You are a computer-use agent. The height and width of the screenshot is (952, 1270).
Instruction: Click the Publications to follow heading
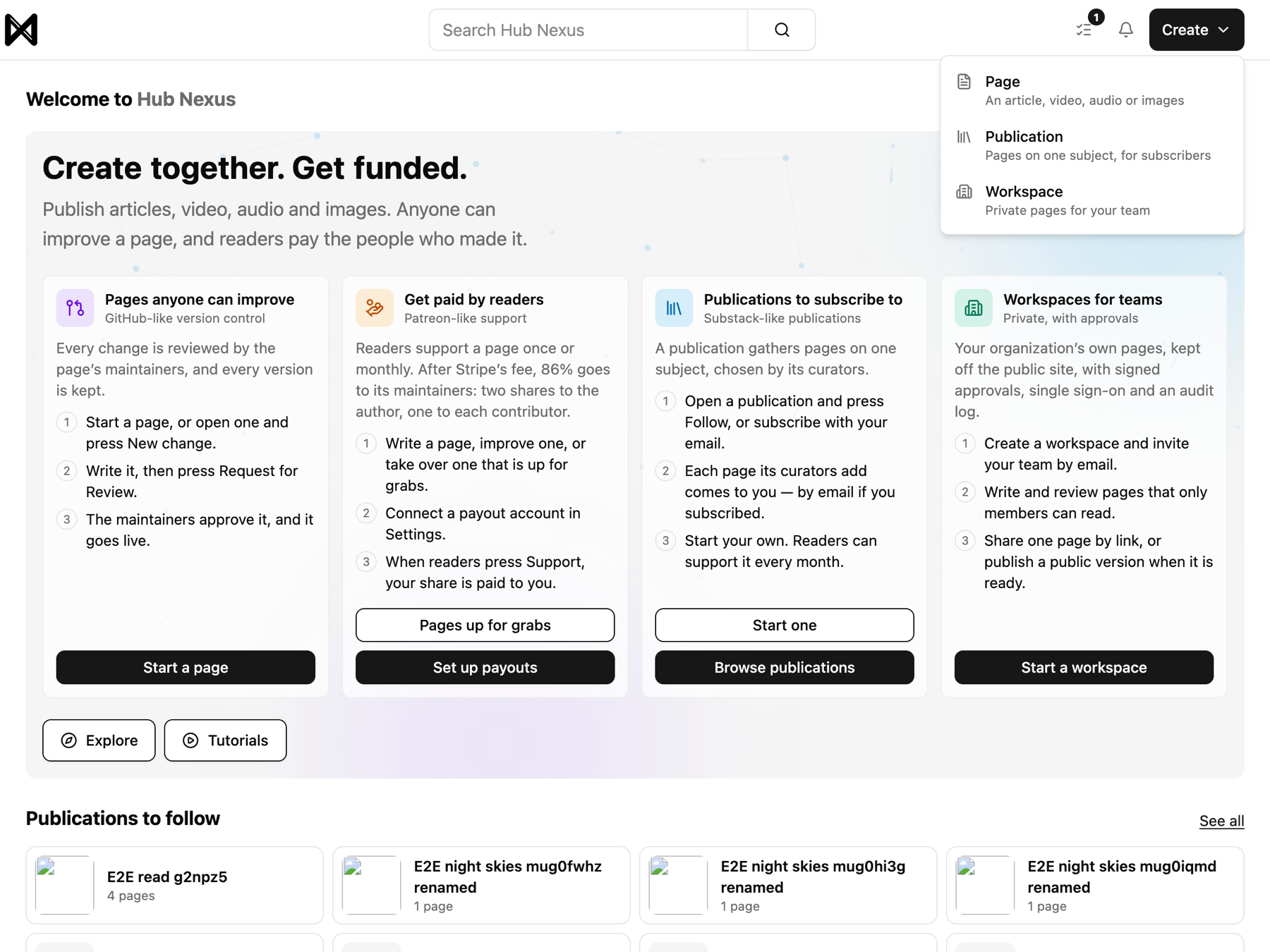(x=123, y=819)
